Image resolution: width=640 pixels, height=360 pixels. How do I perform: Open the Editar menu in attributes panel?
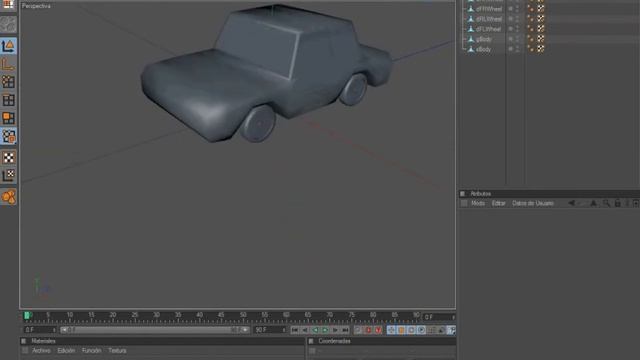pos(498,203)
